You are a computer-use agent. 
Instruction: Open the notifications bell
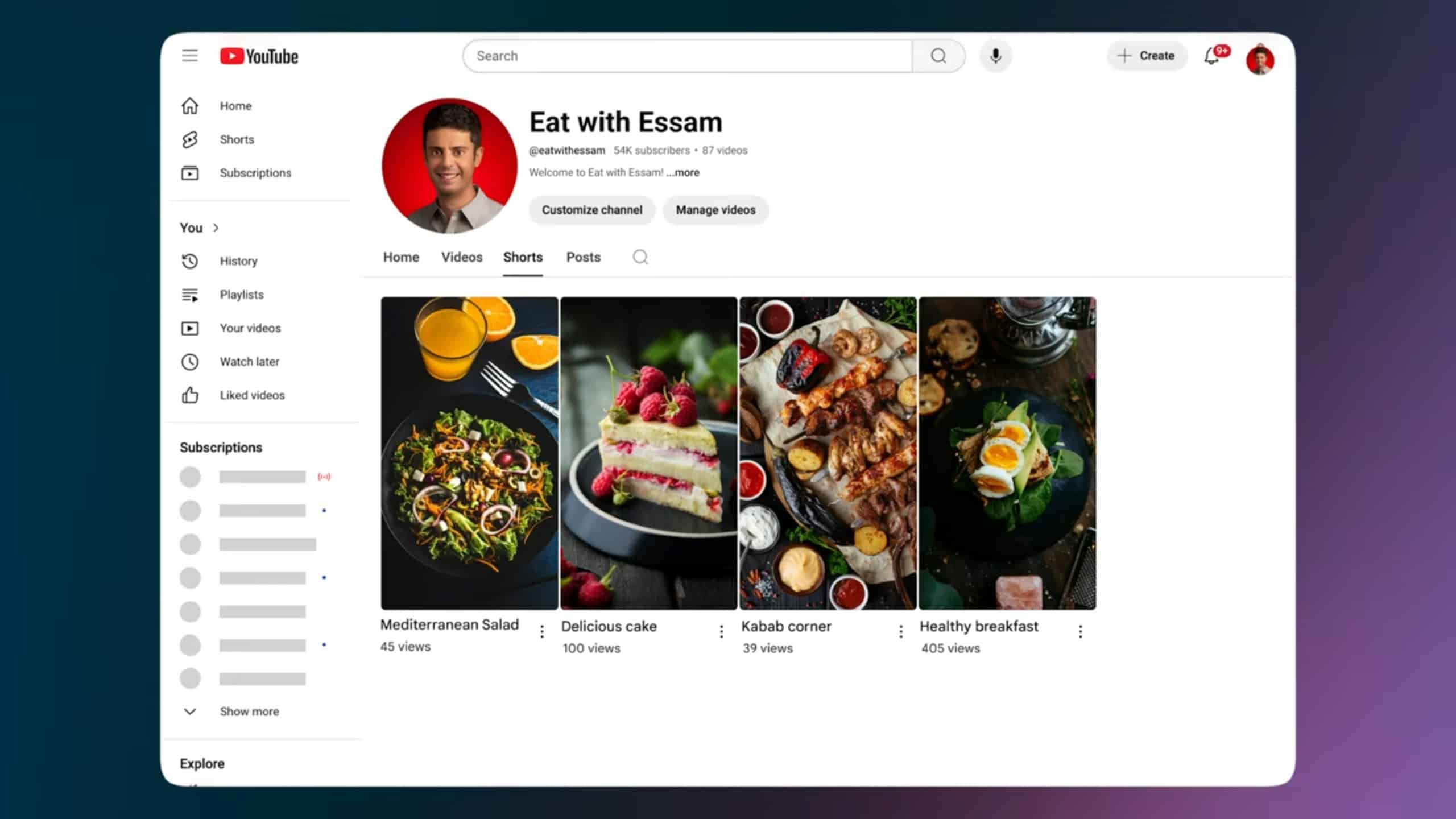(x=1211, y=56)
